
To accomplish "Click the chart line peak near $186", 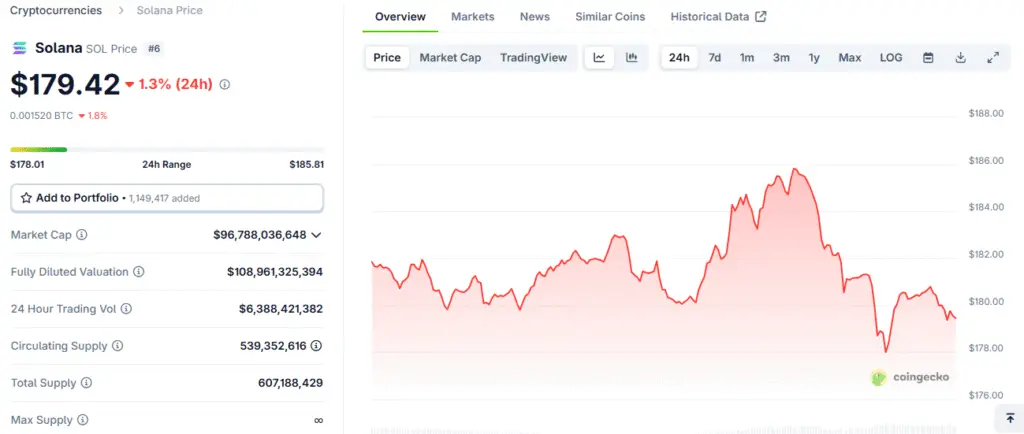I will 795,170.
